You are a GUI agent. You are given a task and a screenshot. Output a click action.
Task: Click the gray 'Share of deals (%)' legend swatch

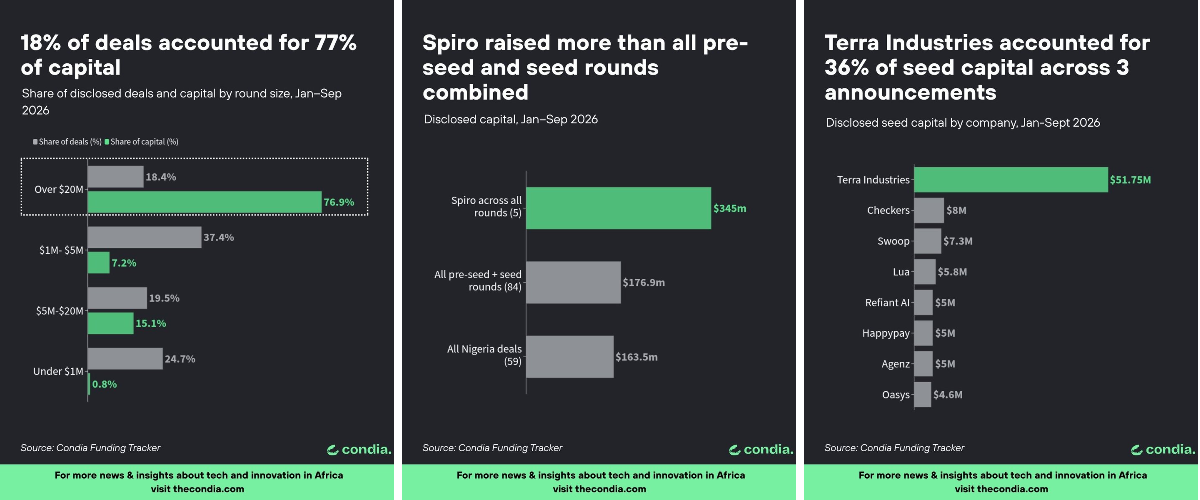35,142
